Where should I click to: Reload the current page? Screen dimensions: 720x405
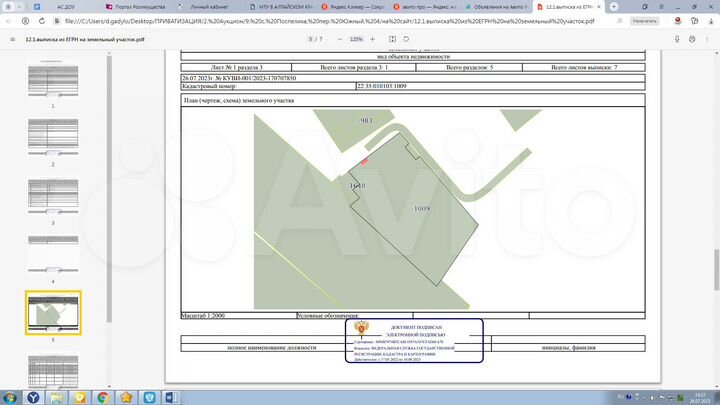pyautogui.click(x=42, y=21)
